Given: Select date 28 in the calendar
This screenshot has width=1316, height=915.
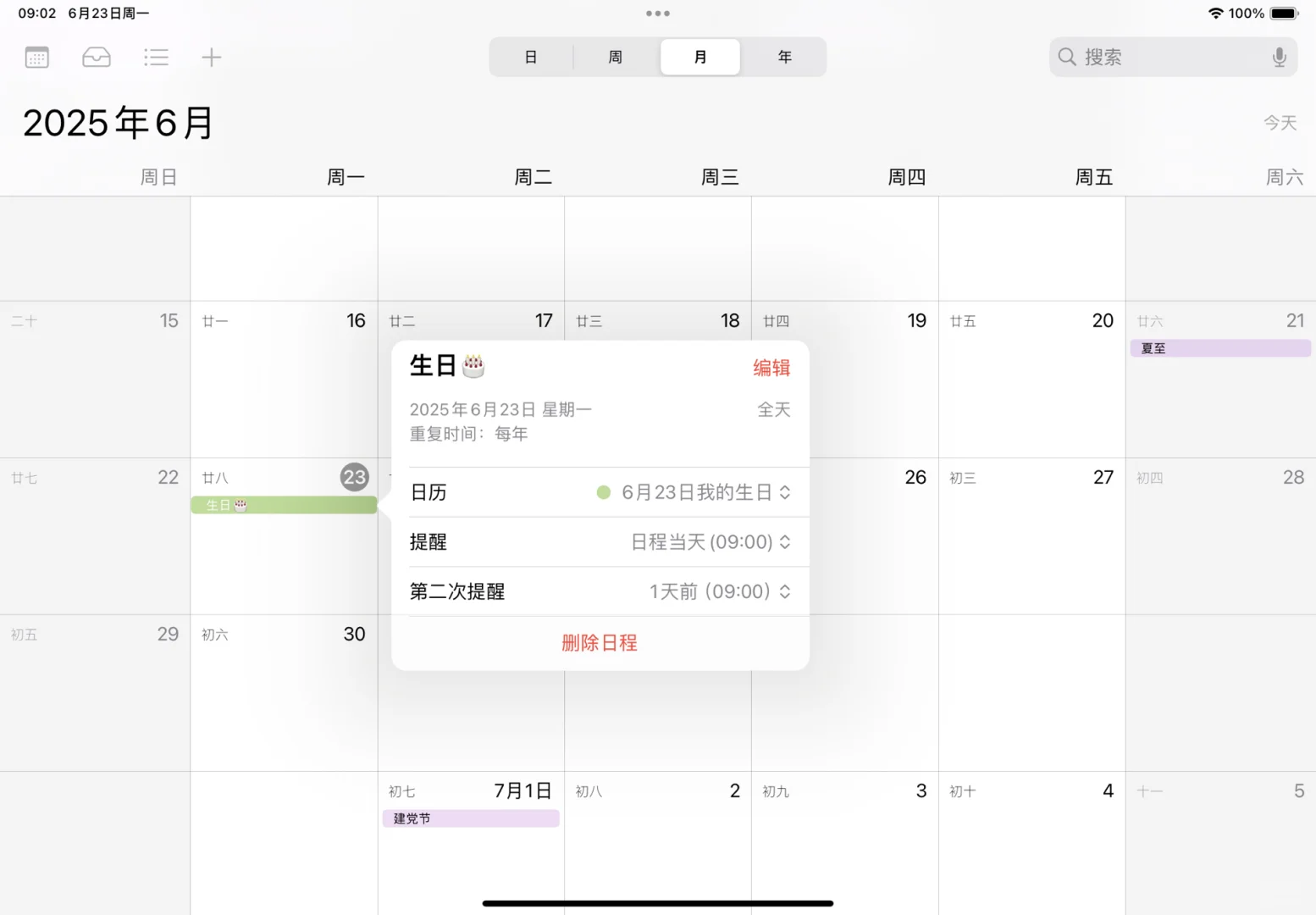Looking at the screenshot, I should coord(1293,478).
